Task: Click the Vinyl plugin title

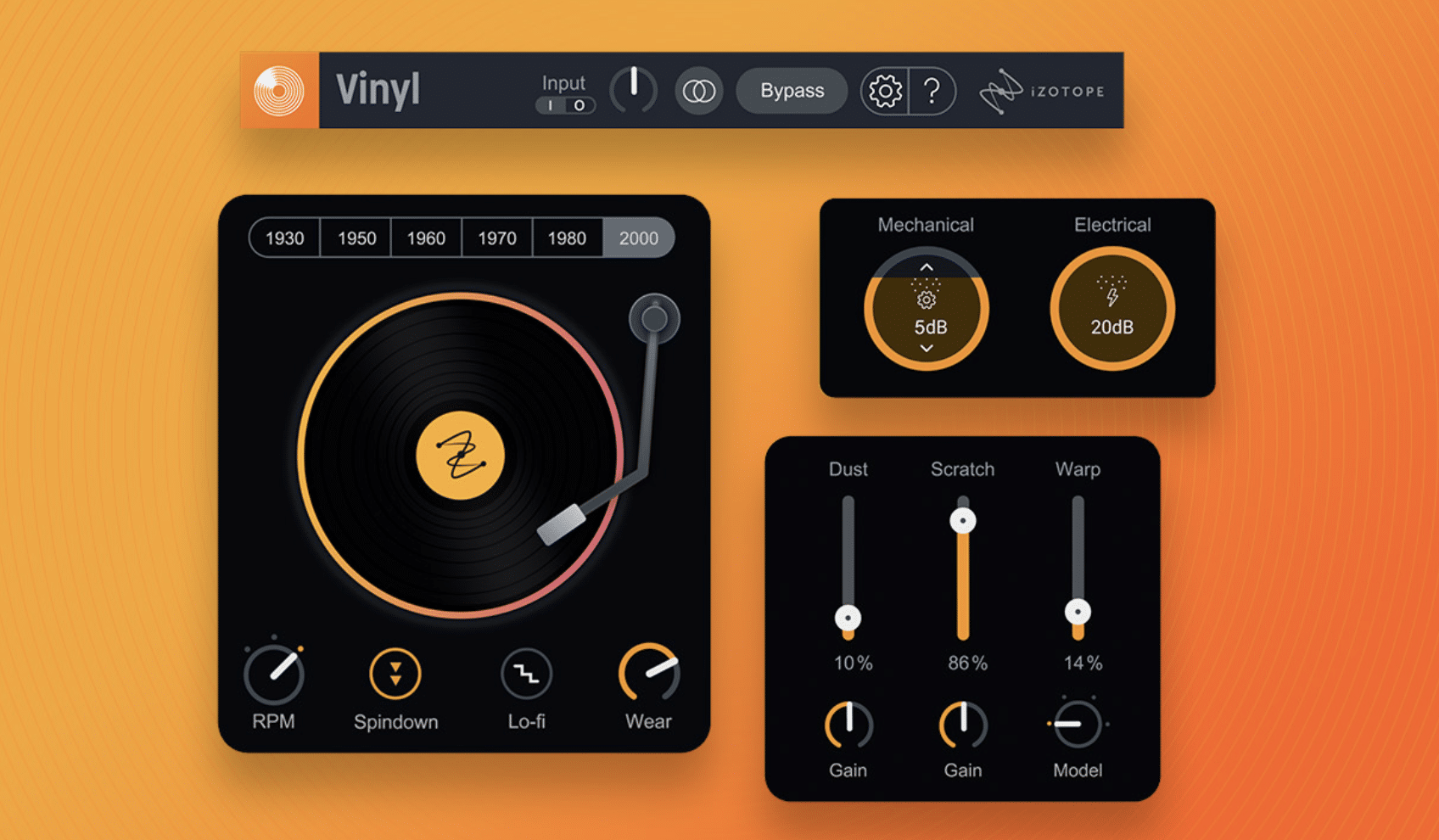Action: tap(378, 90)
